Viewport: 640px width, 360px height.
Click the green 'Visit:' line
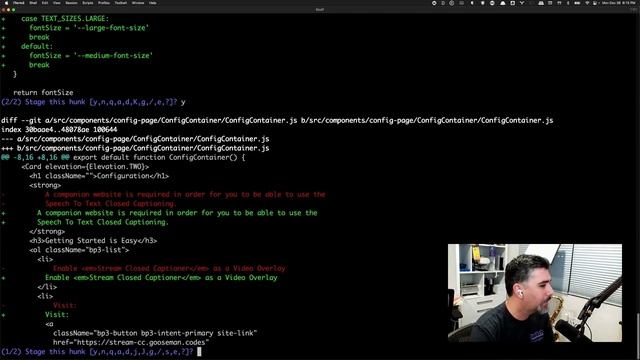coord(57,315)
